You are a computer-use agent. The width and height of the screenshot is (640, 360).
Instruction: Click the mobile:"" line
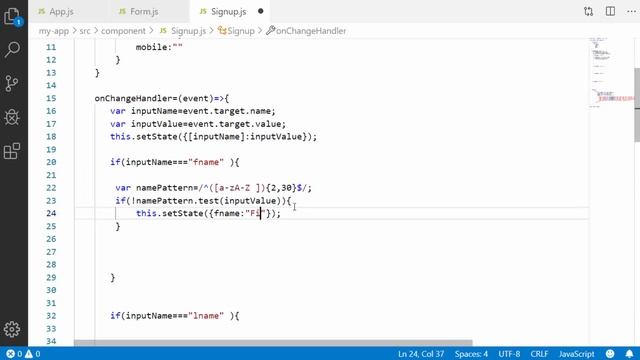click(x=159, y=47)
